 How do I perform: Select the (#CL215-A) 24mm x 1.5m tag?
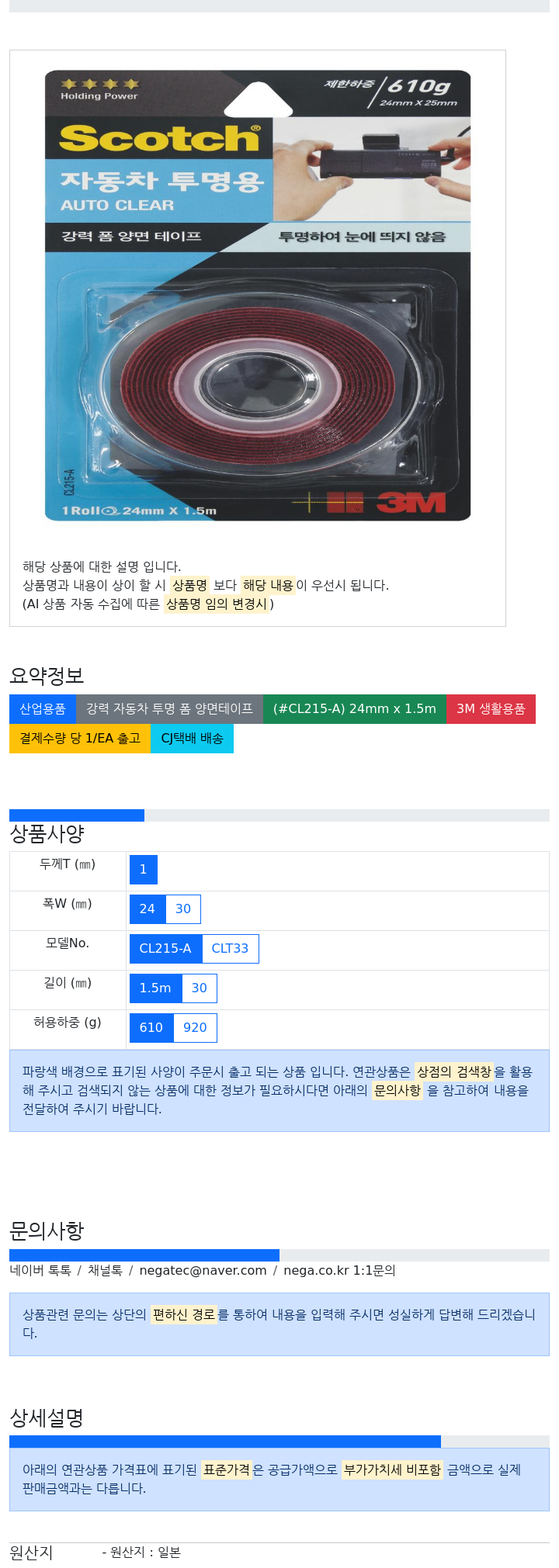coord(355,709)
